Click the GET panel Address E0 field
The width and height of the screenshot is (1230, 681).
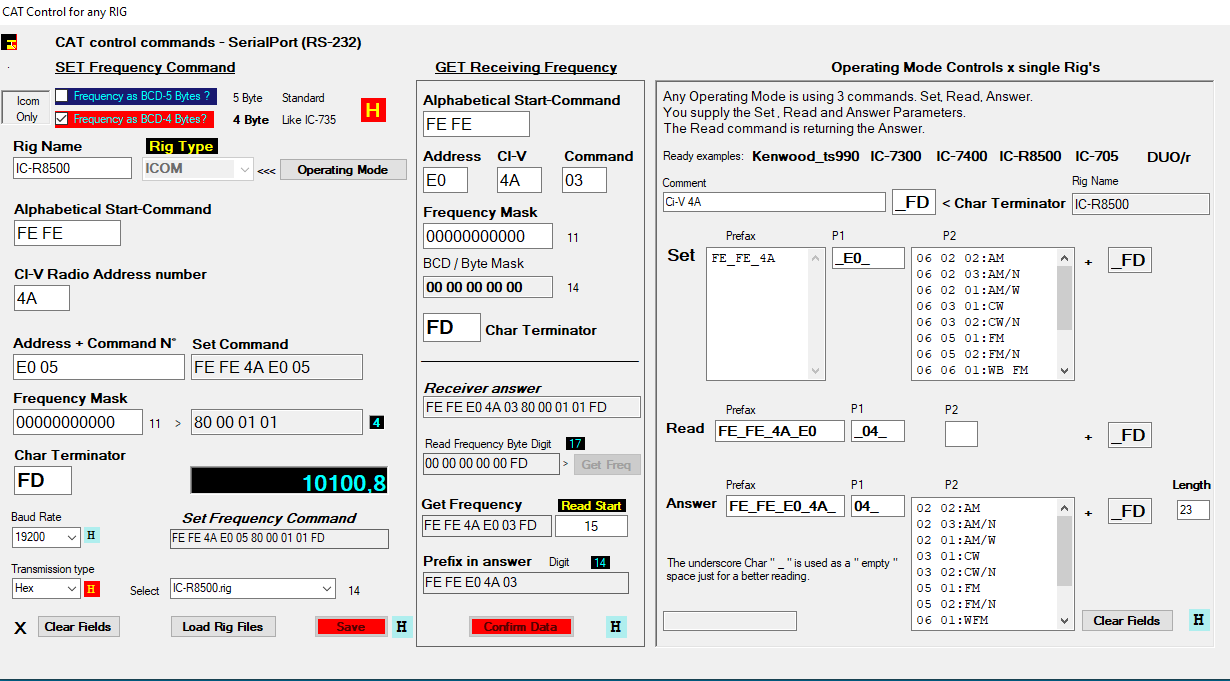click(446, 180)
